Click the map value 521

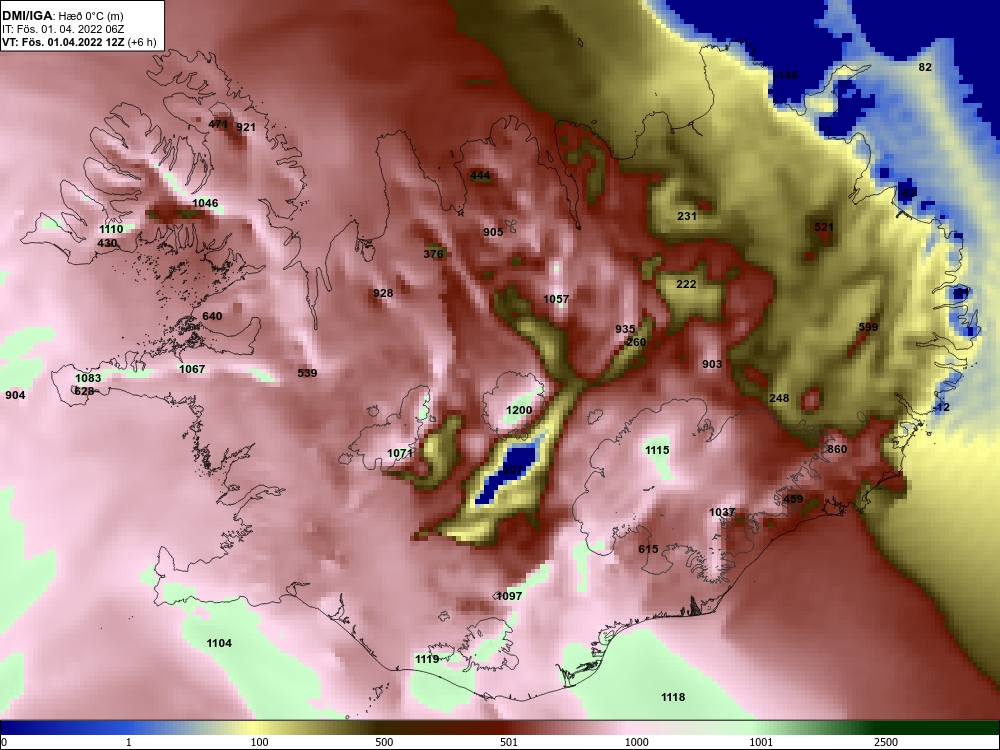tap(824, 227)
